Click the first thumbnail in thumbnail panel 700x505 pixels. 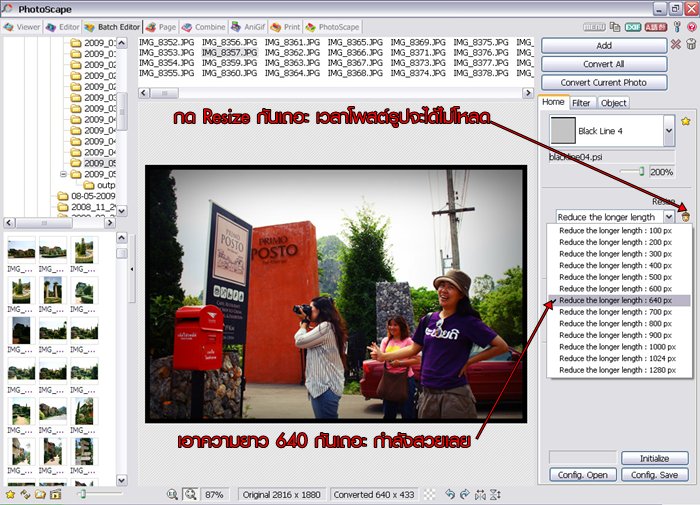pos(21,250)
